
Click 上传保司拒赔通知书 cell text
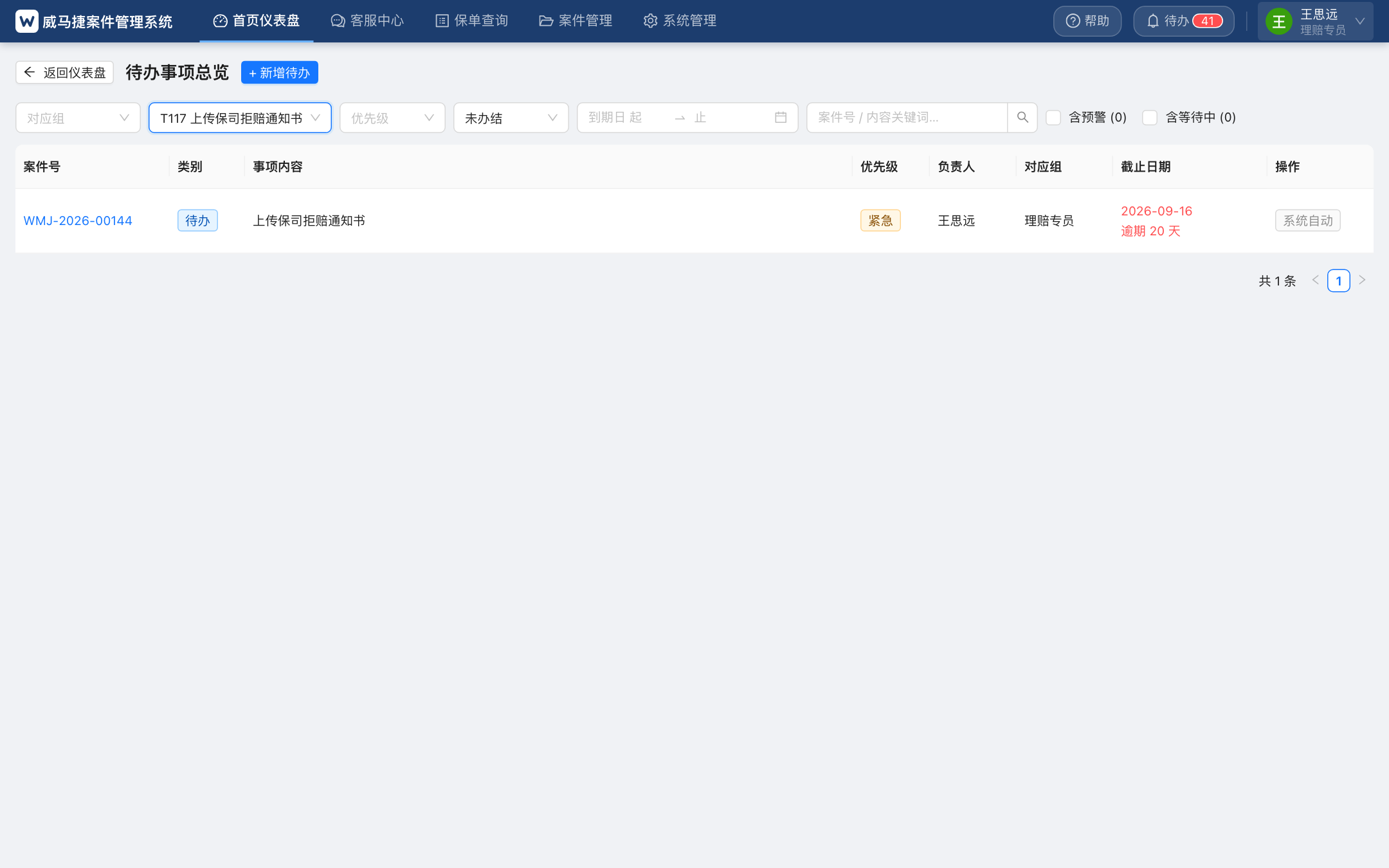(x=309, y=221)
